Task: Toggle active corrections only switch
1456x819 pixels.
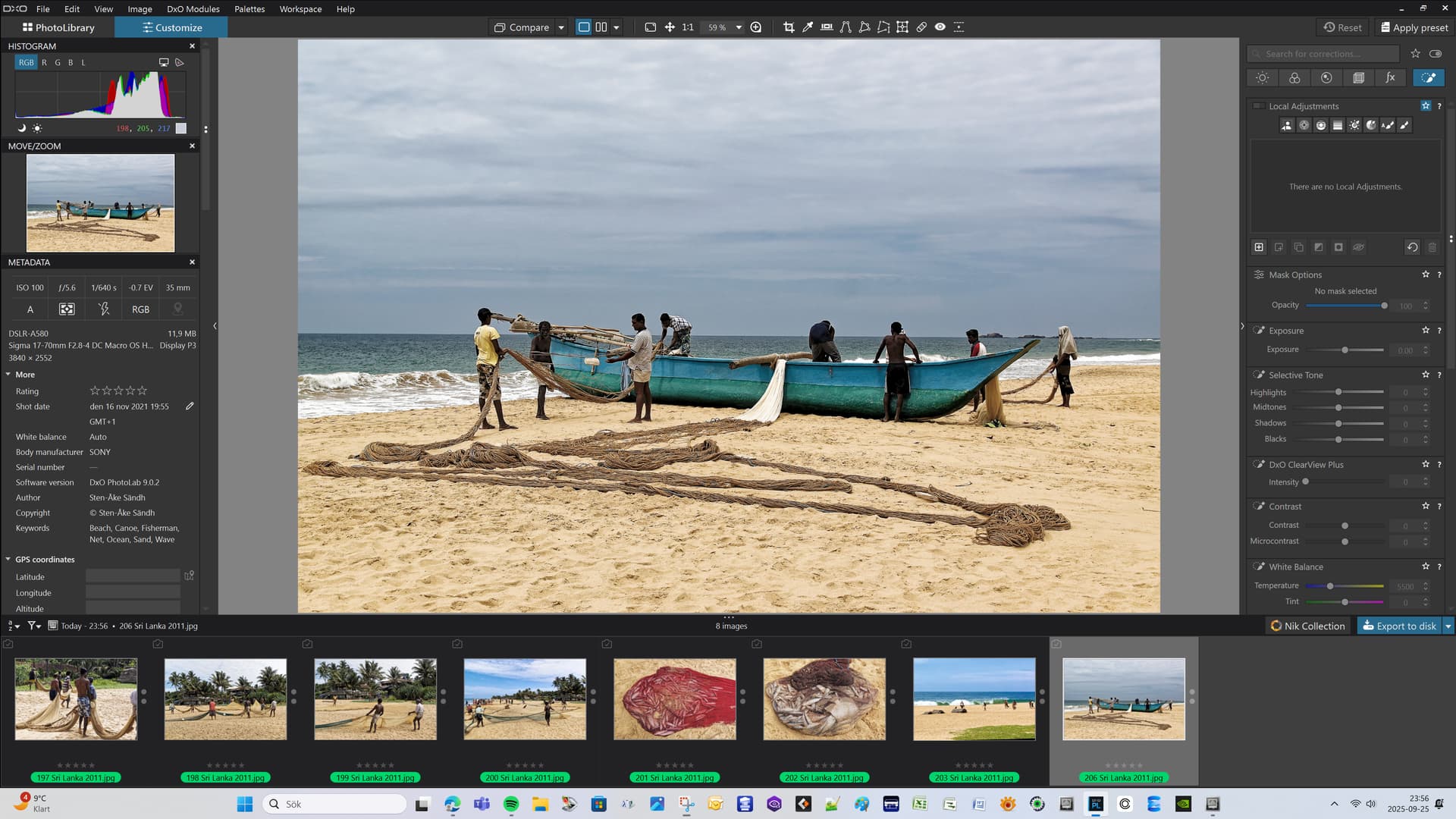Action: click(1436, 54)
